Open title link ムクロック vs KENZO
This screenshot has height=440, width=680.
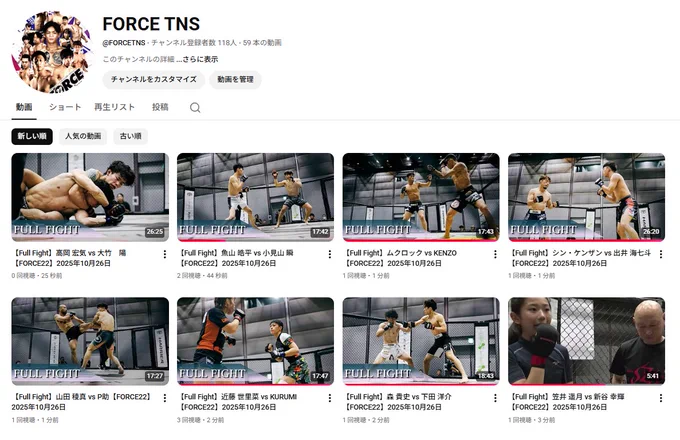pyautogui.click(x=400, y=258)
